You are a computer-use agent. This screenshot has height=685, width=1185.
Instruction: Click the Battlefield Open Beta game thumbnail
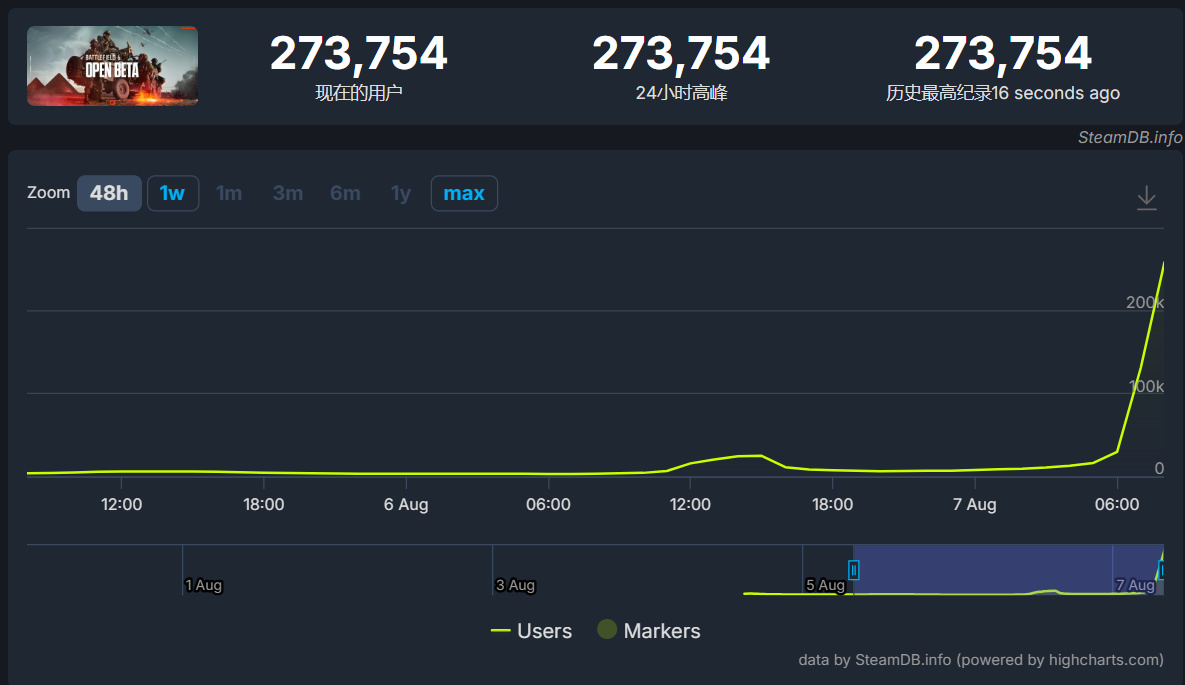click(113, 66)
